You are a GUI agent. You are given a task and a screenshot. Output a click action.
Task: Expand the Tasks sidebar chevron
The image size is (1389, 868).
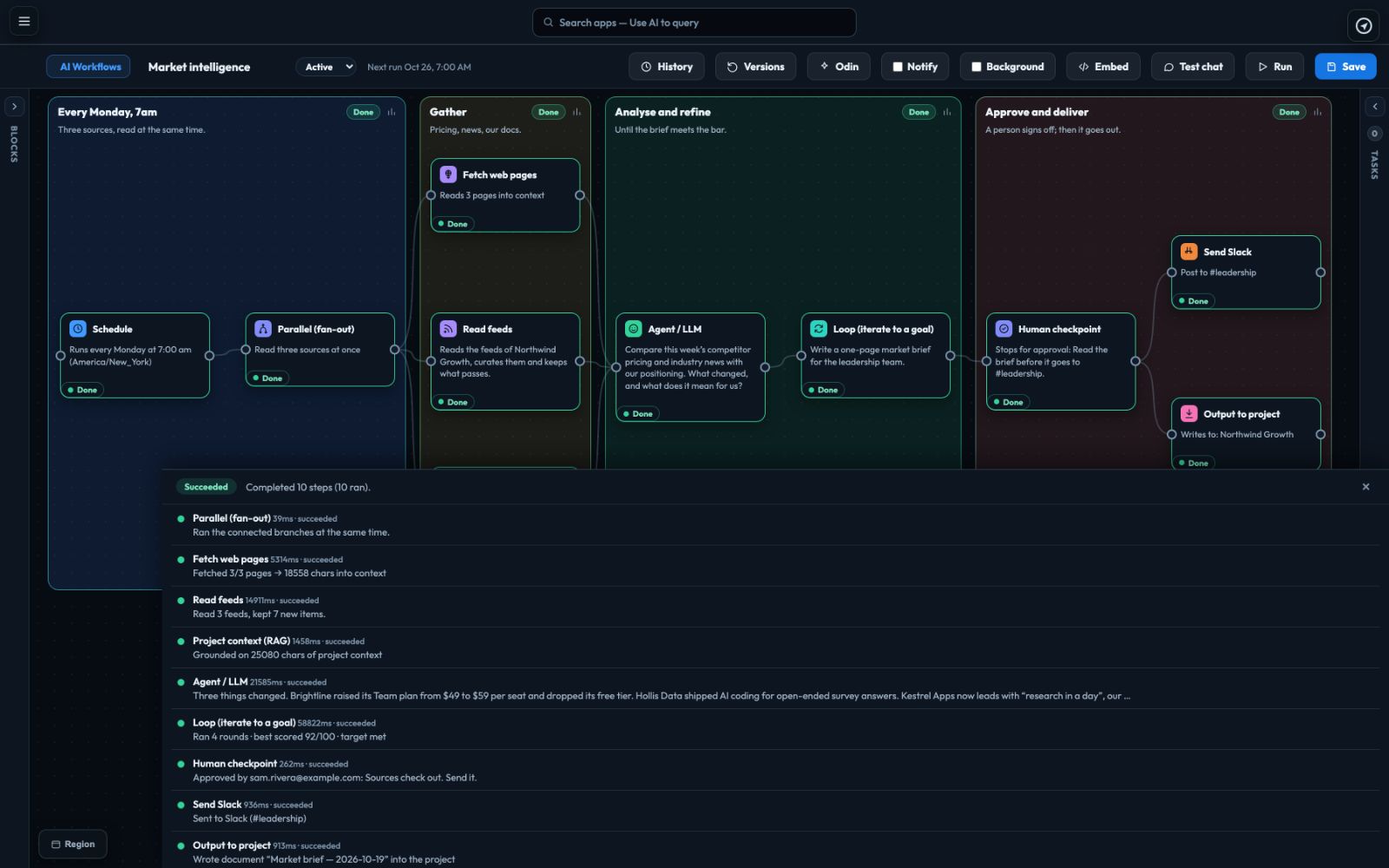(x=1374, y=107)
